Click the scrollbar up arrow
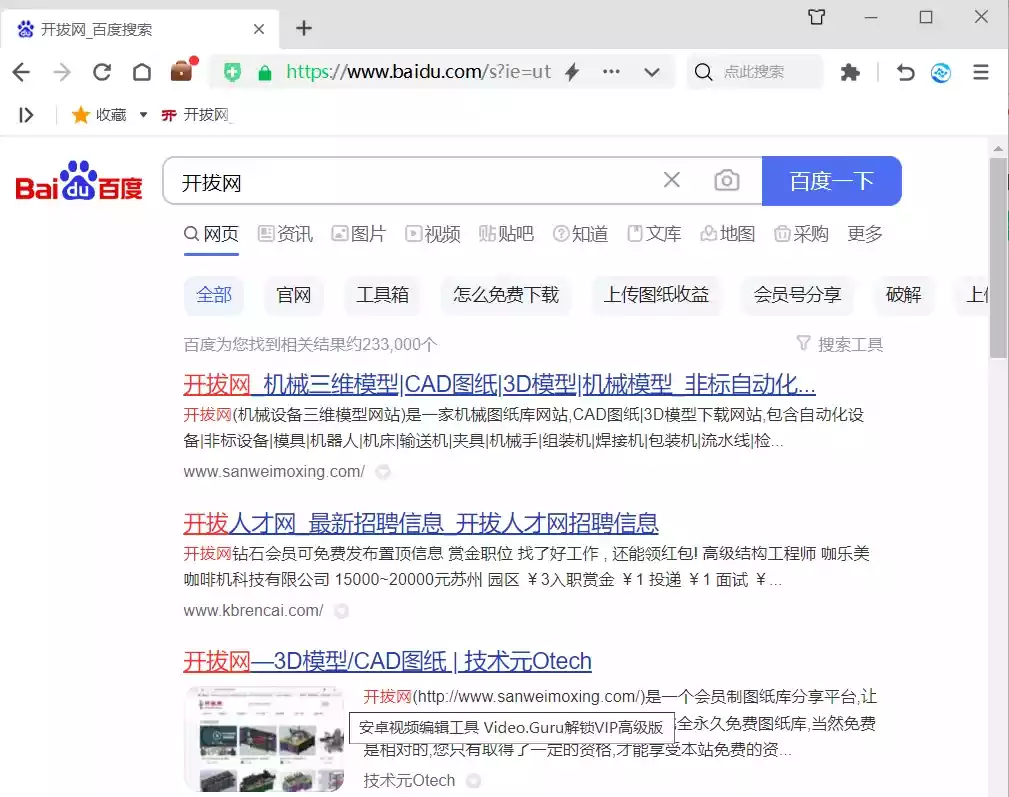1009x797 pixels. click(x=998, y=149)
